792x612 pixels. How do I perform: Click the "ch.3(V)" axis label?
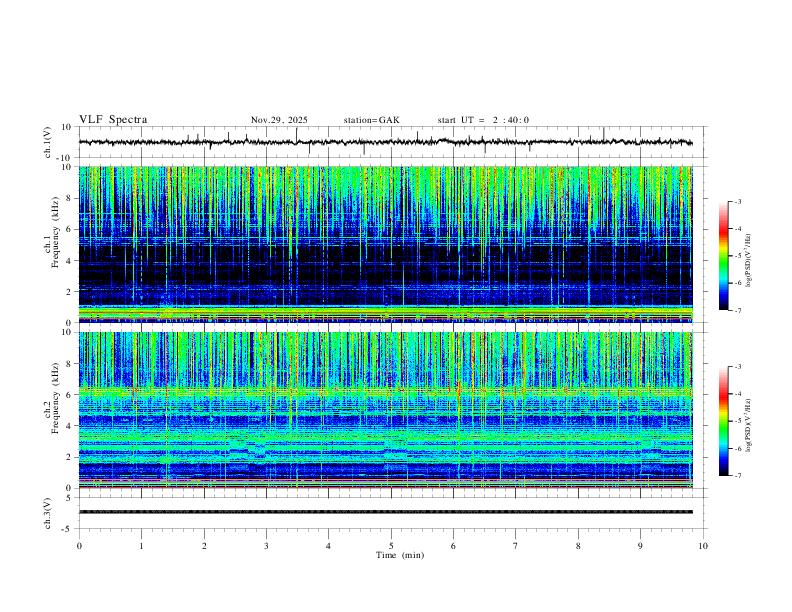coord(48,514)
